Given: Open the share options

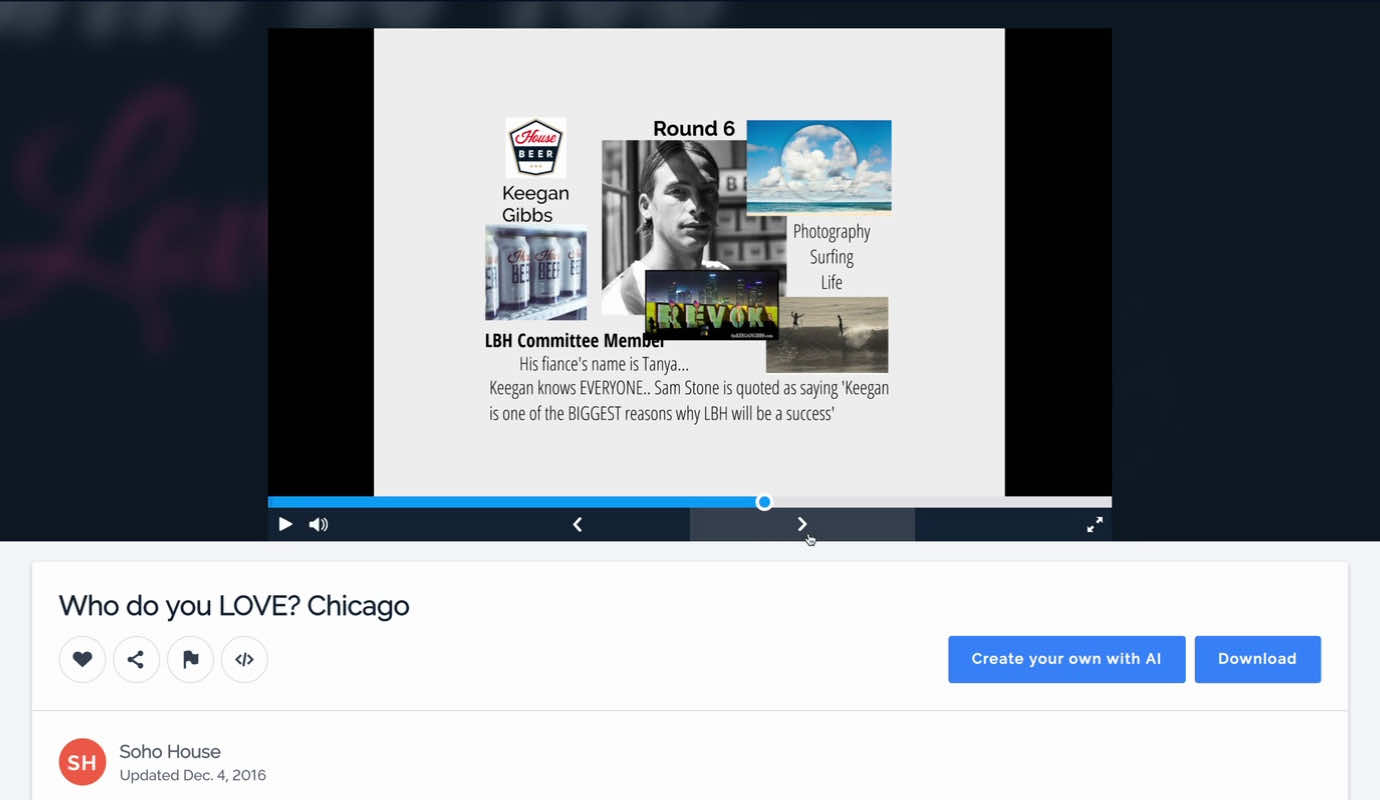Looking at the screenshot, I should pos(136,659).
